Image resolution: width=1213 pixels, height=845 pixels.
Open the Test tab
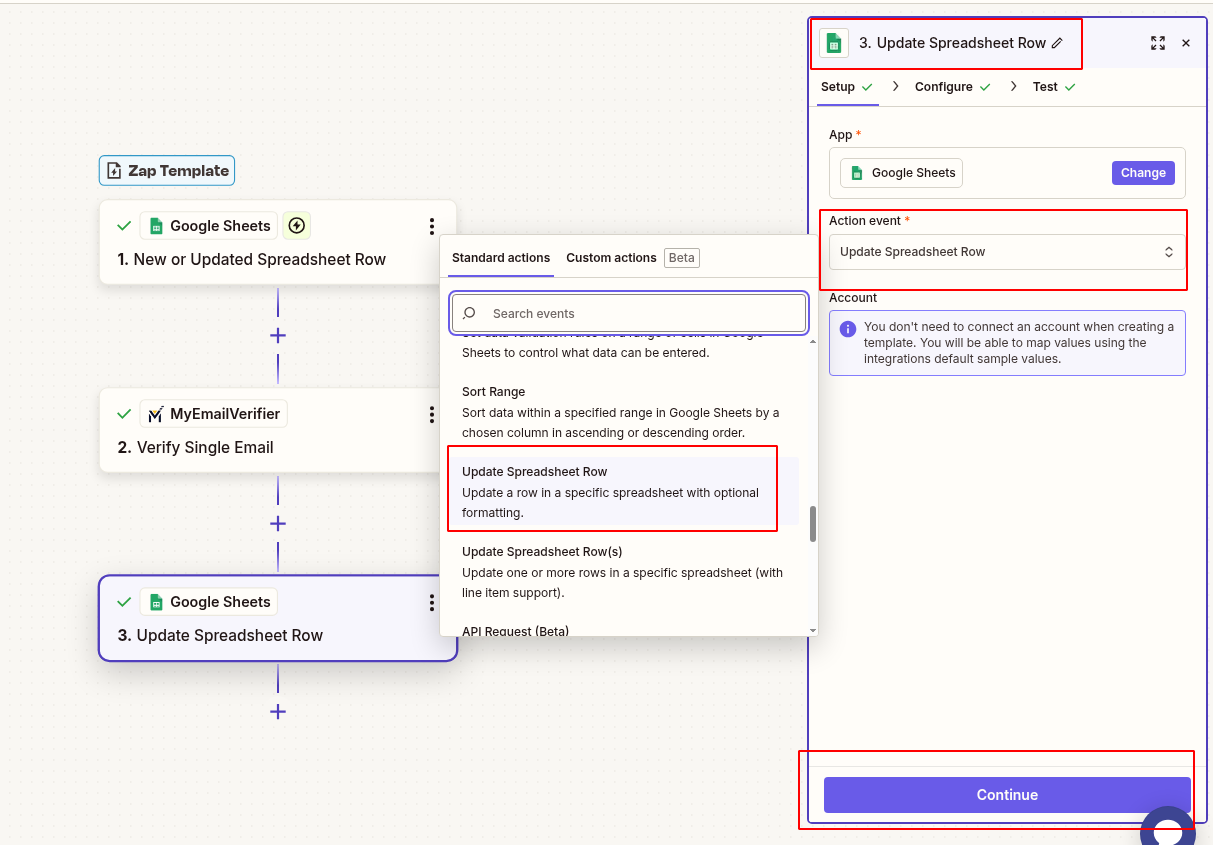coord(1044,86)
